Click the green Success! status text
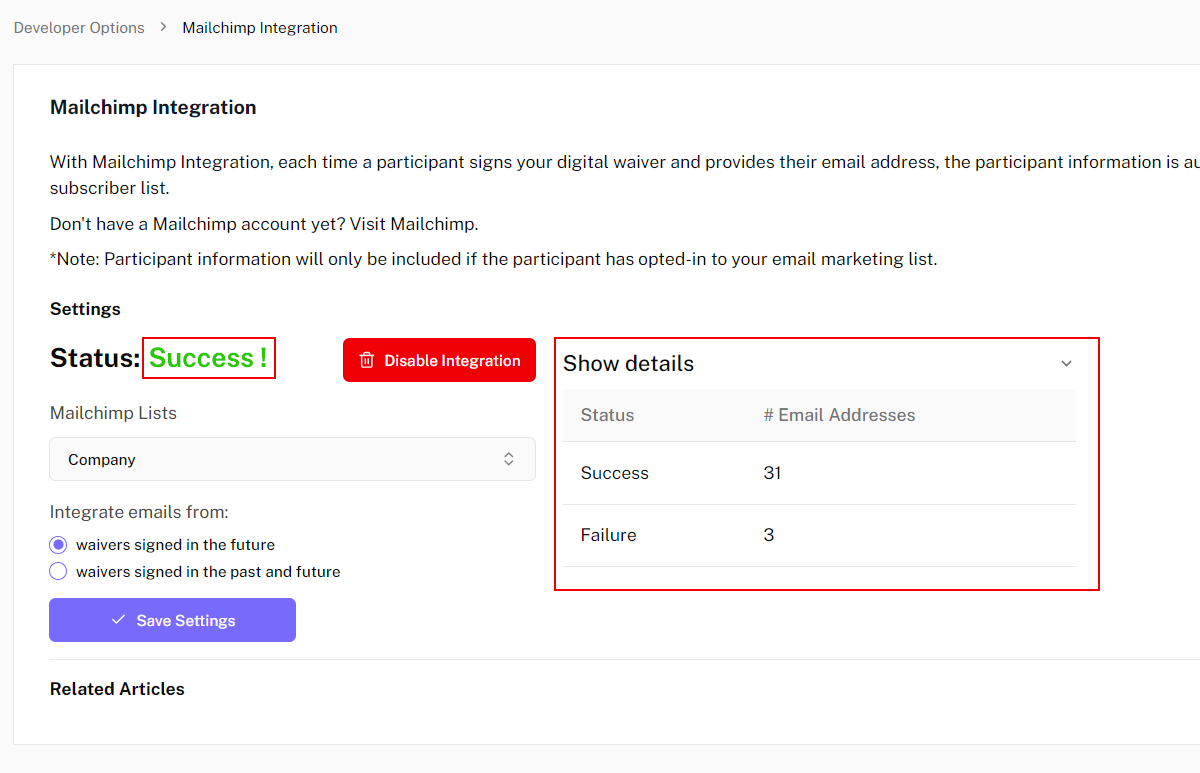Viewport: 1200px width, 773px height. click(208, 358)
